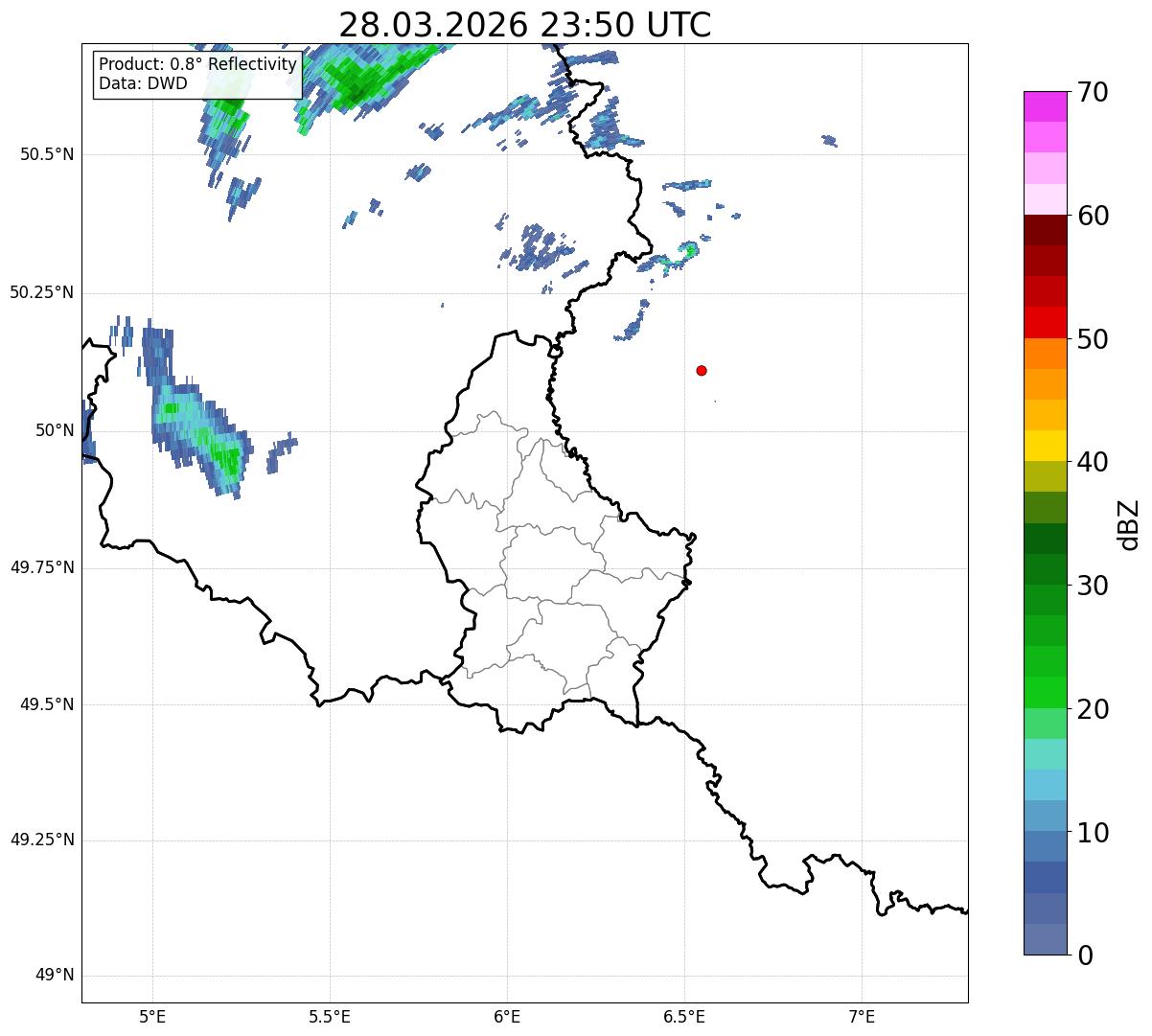The width and height of the screenshot is (1152, 1036).
Task: Pick the light cyan-blue swatch above 10
Action: click(x=1046, y=786)
